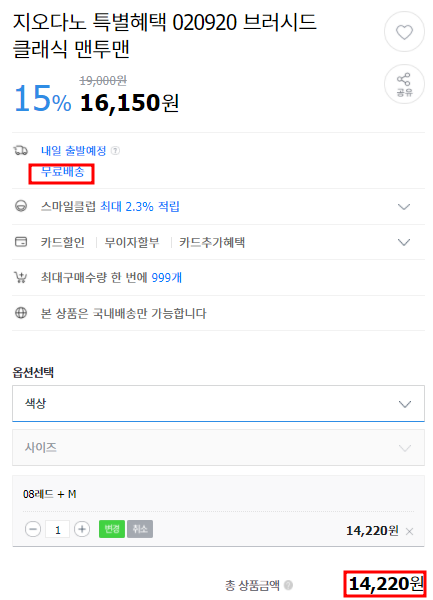Select the 카드추가혜택 tab item
The width and height of the screenshot is (433, 600).
point(212,242)
